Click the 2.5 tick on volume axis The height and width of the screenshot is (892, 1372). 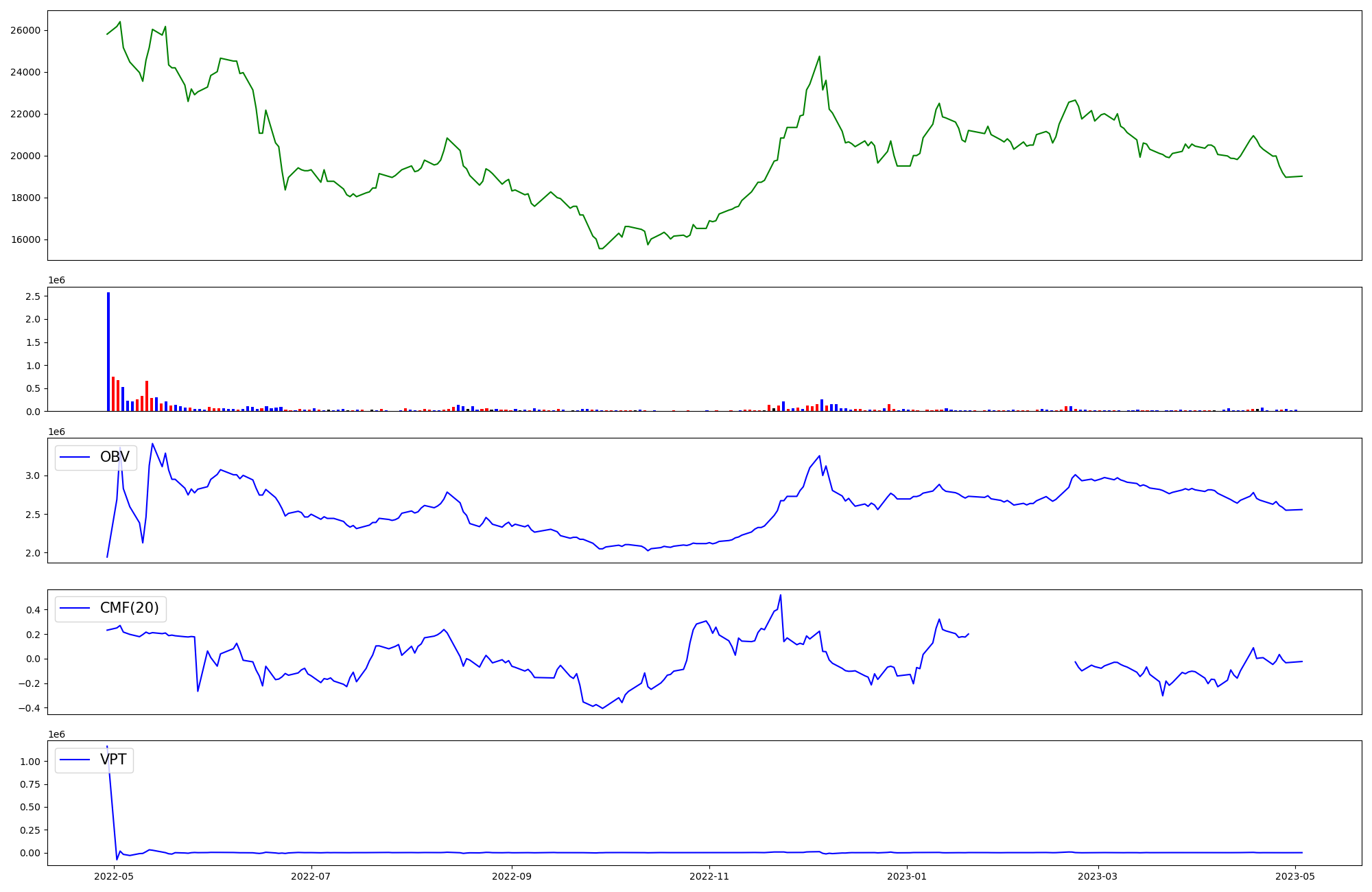tap(32, 296)
